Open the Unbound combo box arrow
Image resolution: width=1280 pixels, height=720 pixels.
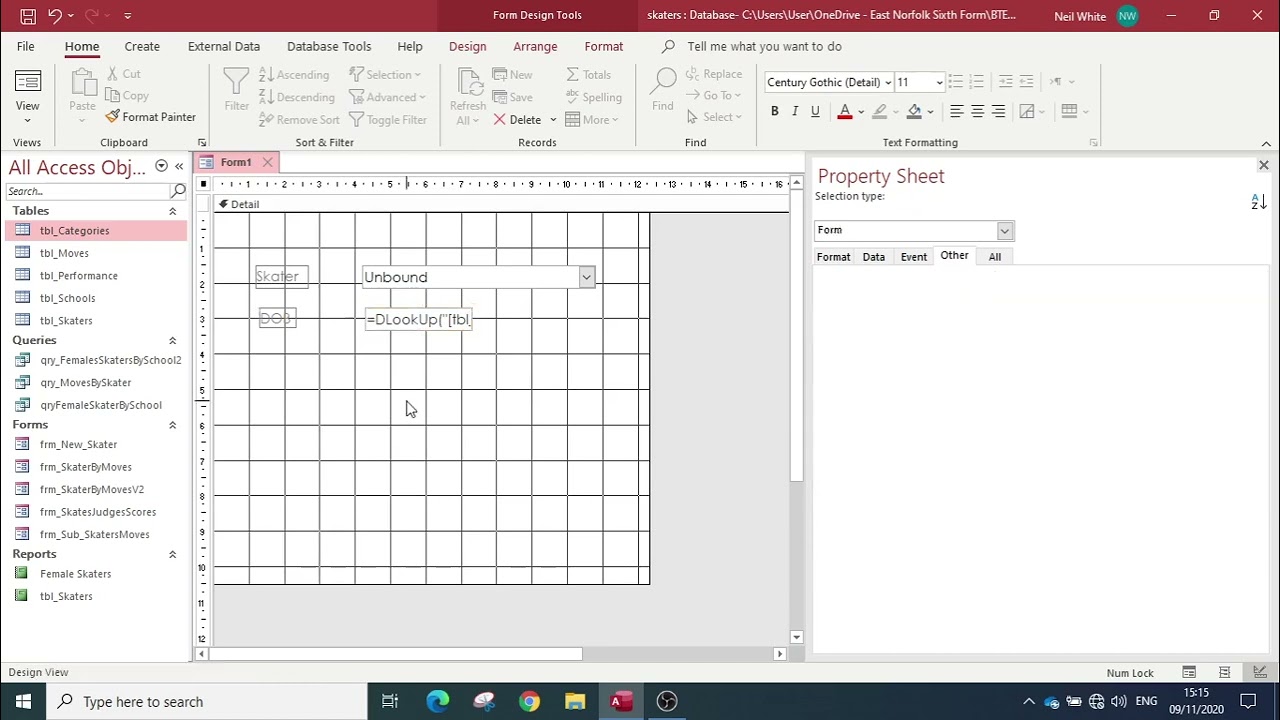[x=587, y=277]
